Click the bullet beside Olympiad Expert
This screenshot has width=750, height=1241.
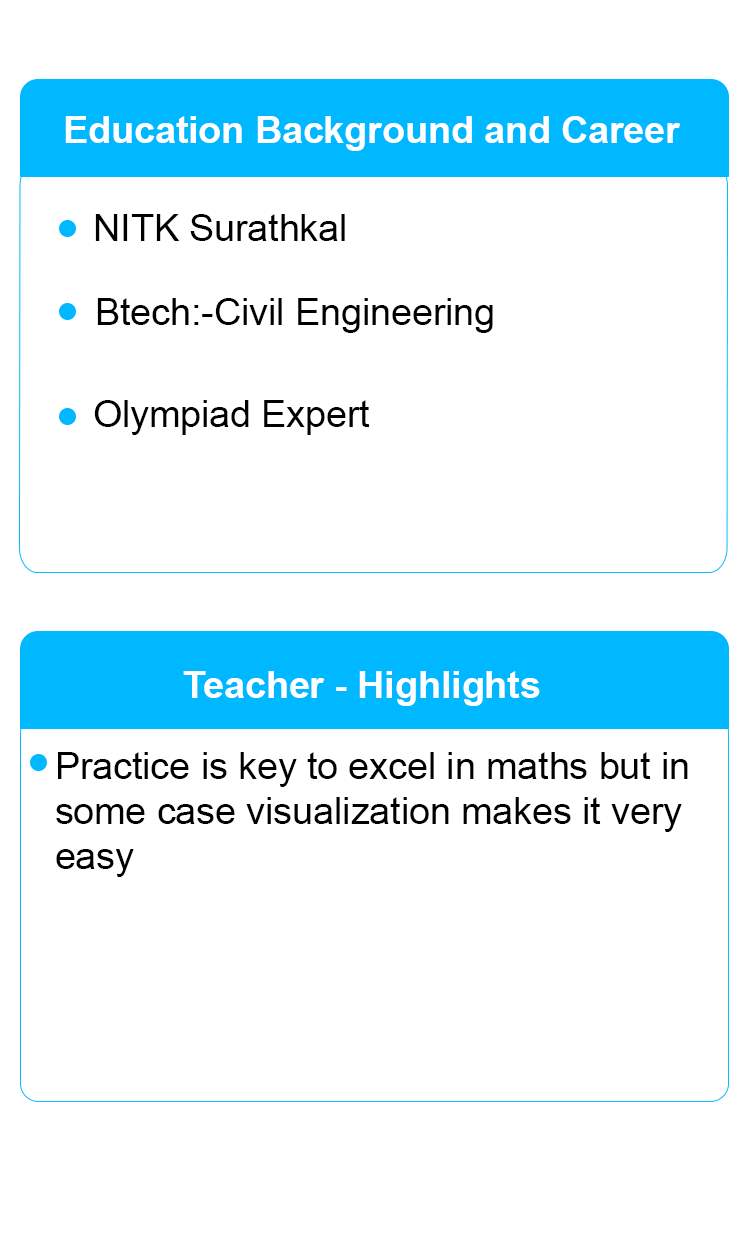coord(68,416)
